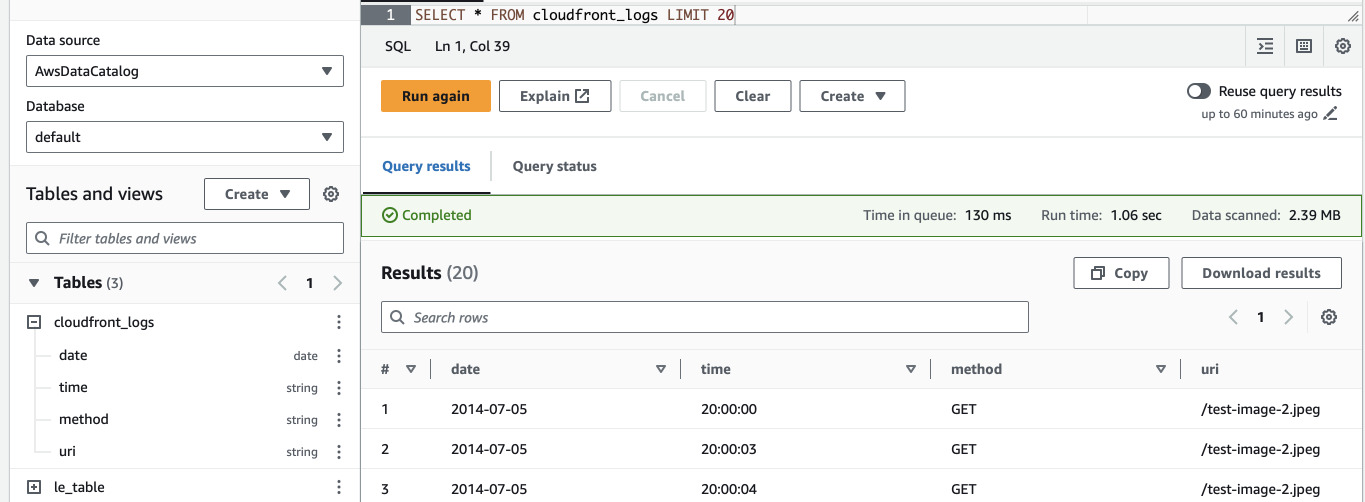Open the Data source dropdown AwsDataCatalog
Screen dimensions: 1365x502
click(185, 71)
